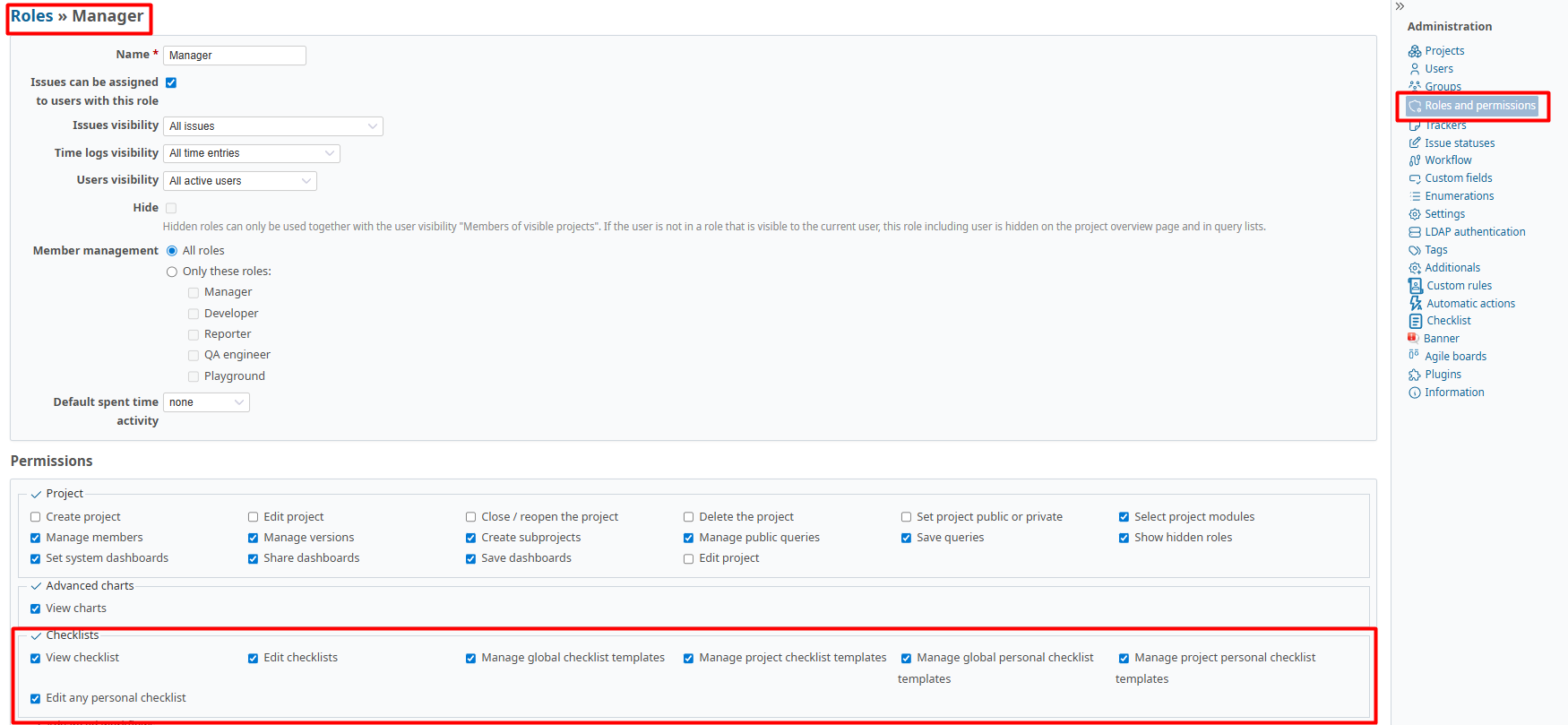
Task: Enable the Create project permission
Action: click(36, 517)
